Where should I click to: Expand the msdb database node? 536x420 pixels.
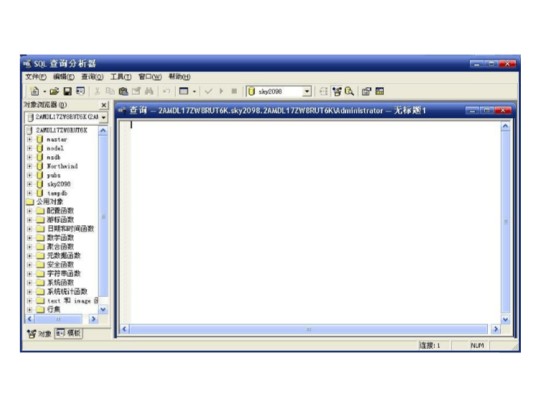(x=29, y=157)
